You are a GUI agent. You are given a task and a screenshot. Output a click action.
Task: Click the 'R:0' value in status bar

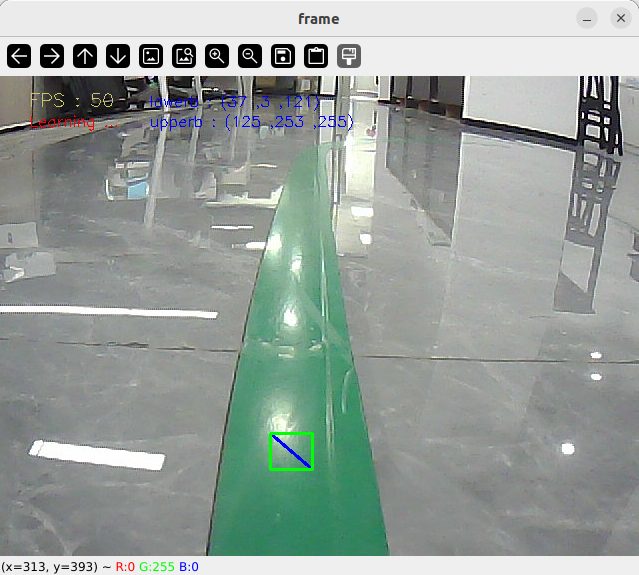tap(125, 567)
